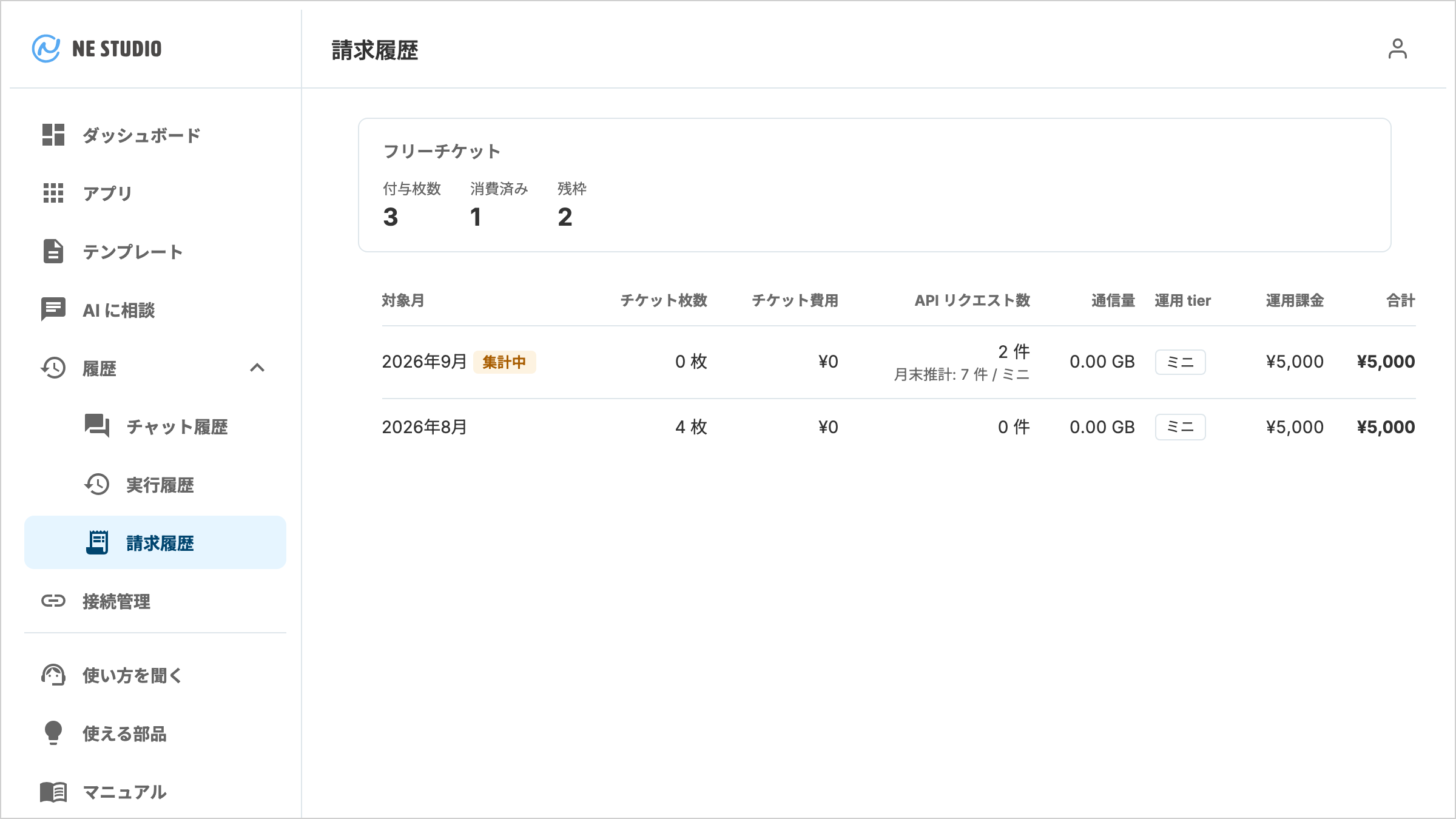Click the 0 件 API request cell
The width and height of the screenshot is (1456, 819).
(x=1014, y=427)
